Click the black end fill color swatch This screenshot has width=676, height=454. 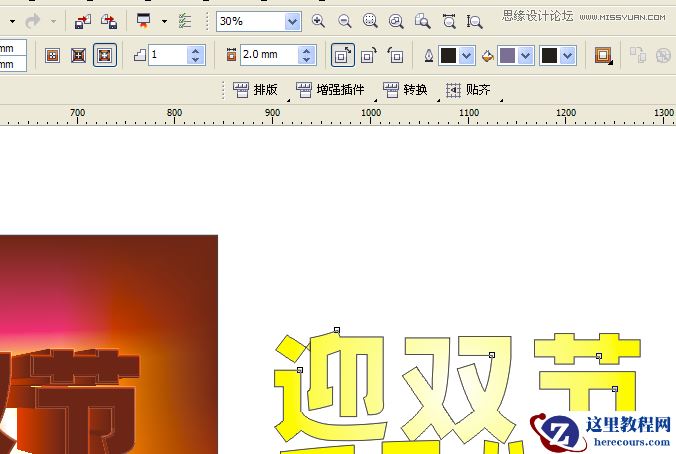pyautogui.click(x=549, y=55)
